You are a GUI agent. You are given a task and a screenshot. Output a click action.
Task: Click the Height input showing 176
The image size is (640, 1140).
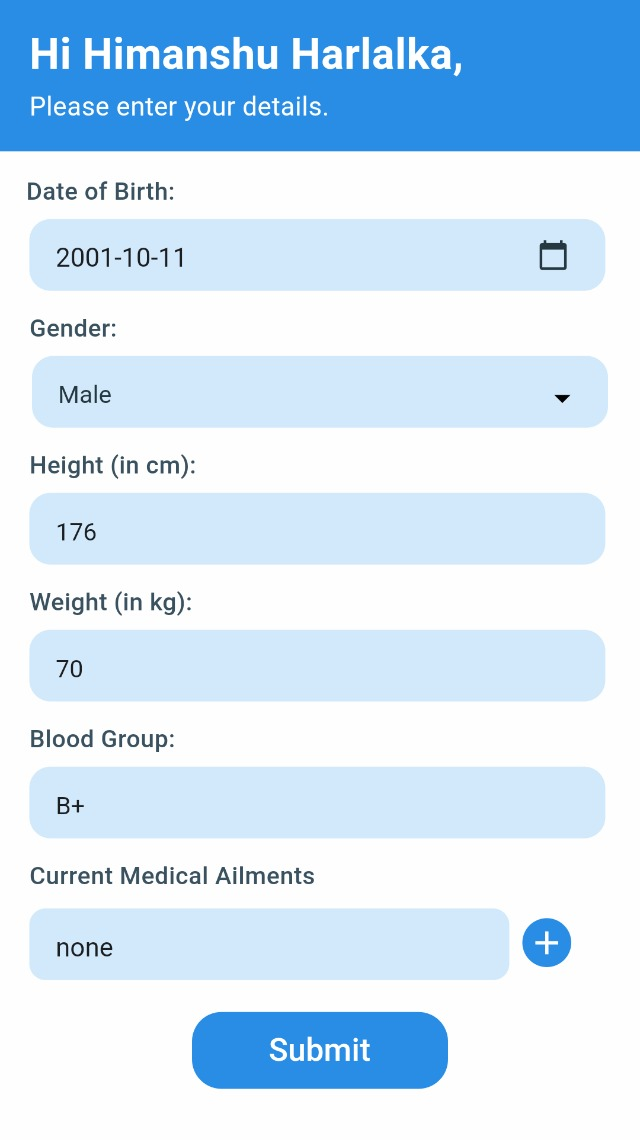click(x=317, y=529)
